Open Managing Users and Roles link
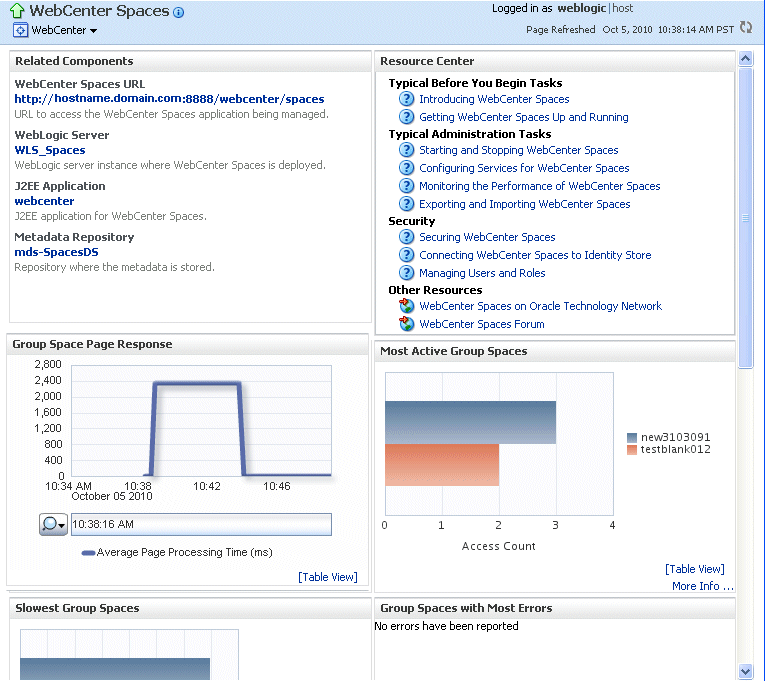 tap(483, 273)
